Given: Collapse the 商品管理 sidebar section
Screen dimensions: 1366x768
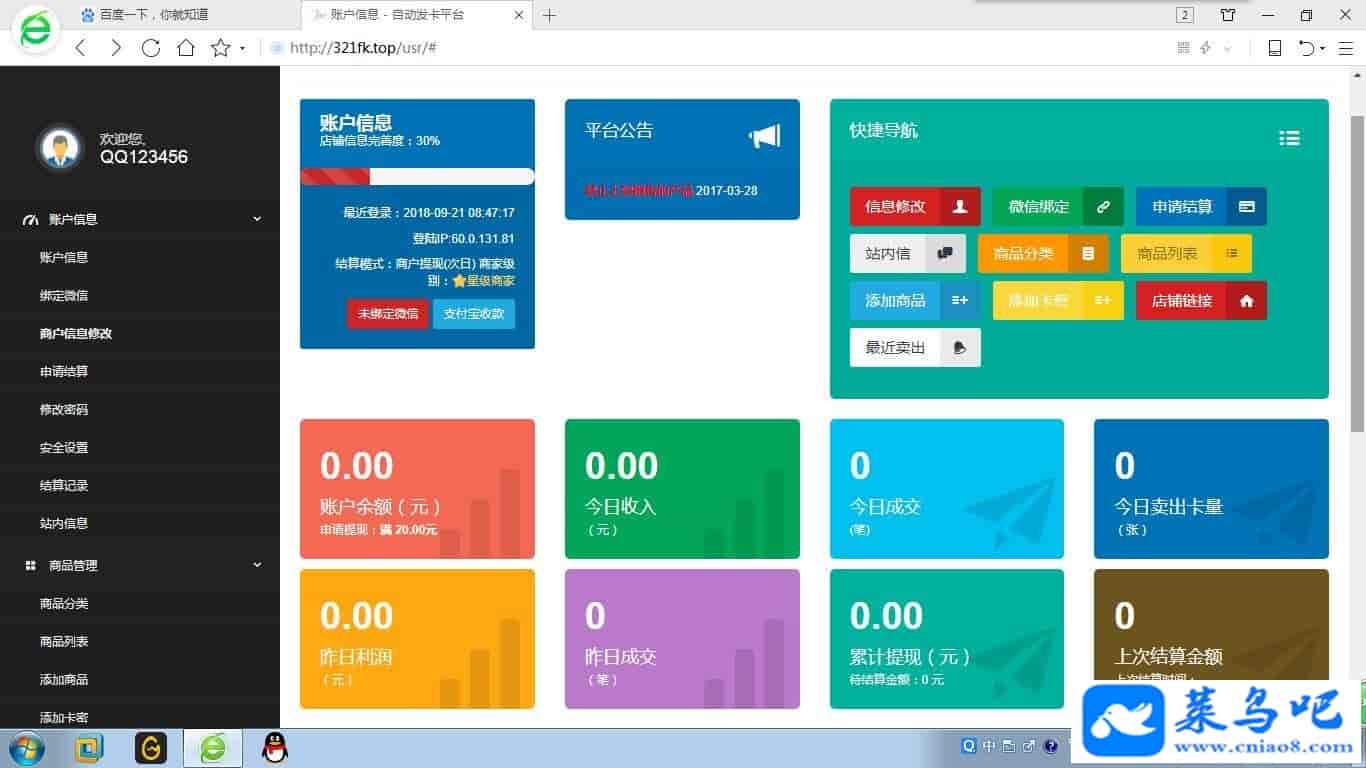Looking at the screenshot, I should point(257,565).
